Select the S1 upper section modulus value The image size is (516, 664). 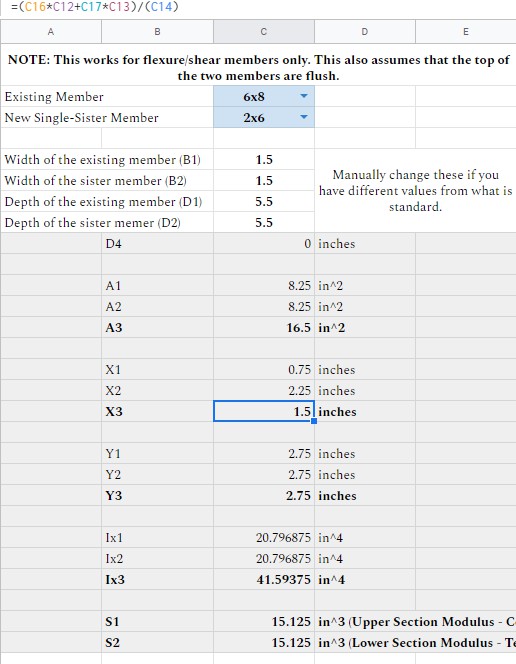264,621
